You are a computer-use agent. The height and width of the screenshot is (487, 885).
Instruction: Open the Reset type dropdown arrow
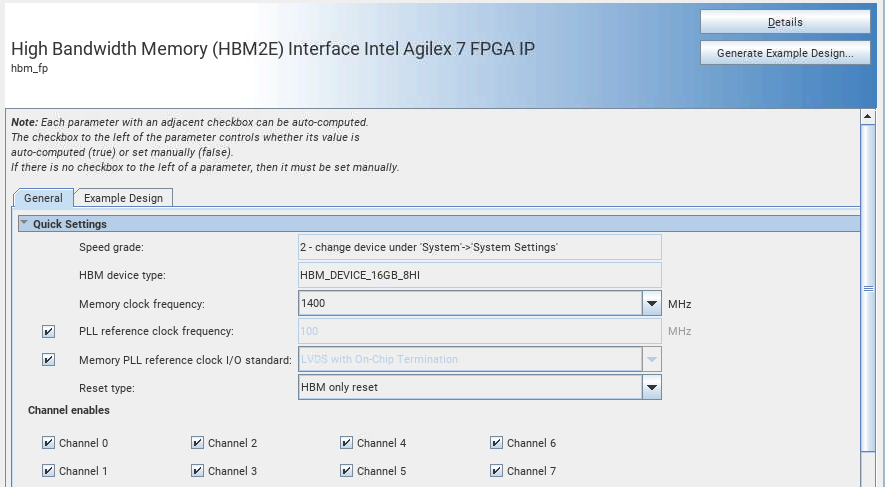click(651, 387)
